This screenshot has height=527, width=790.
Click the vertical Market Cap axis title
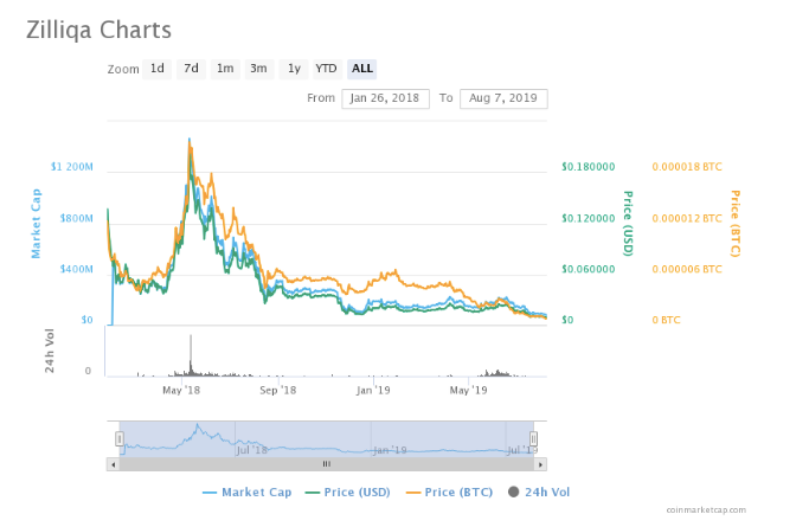tap(36, 223)
